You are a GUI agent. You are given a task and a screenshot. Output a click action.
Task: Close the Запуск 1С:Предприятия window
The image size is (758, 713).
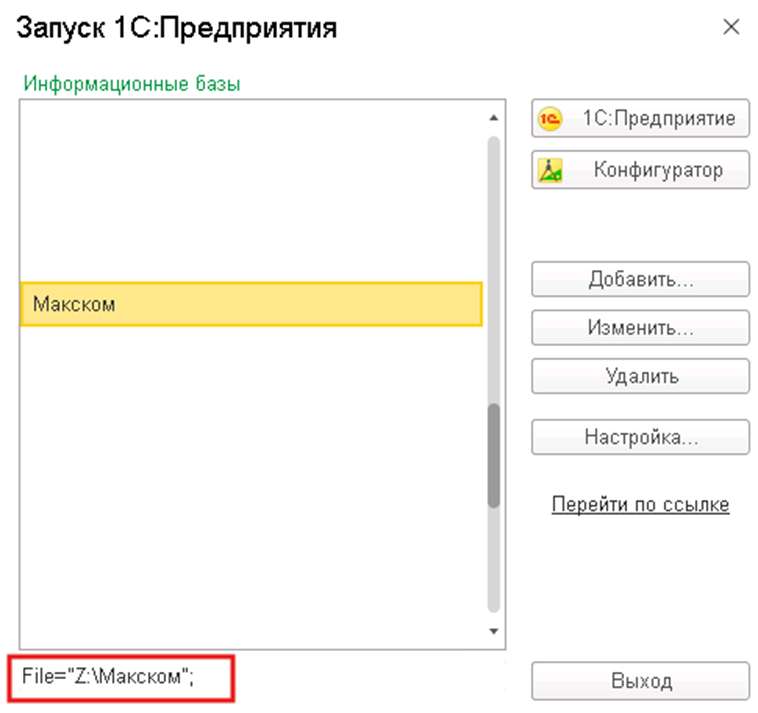(731, 27)
